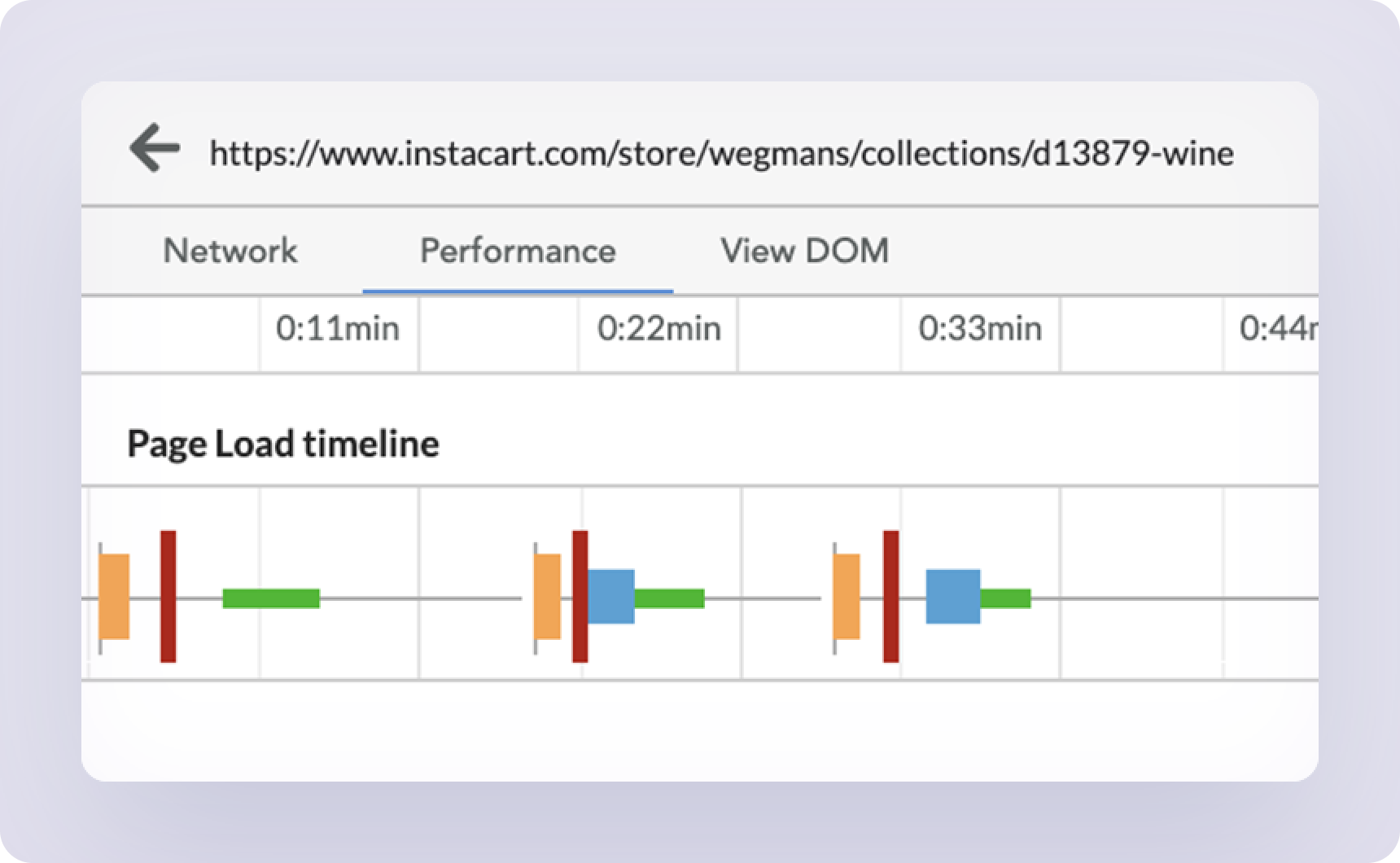Click the first dark red vertical bar
Viewport: 1400px width, 863px height.
[x=168, y=597]
